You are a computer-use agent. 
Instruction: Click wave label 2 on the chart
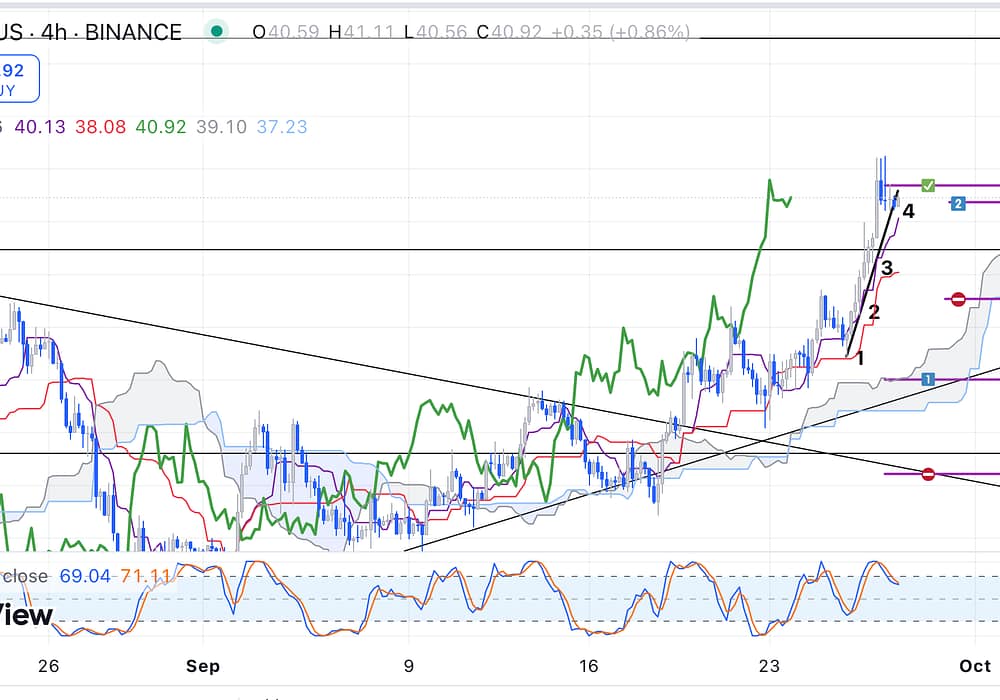pyautogui.click(x=874, y=313)
